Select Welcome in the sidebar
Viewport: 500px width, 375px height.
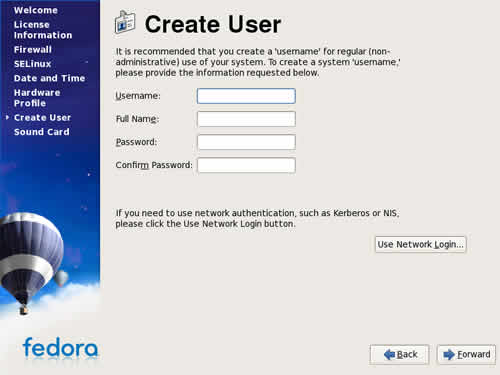coord(36,10)
